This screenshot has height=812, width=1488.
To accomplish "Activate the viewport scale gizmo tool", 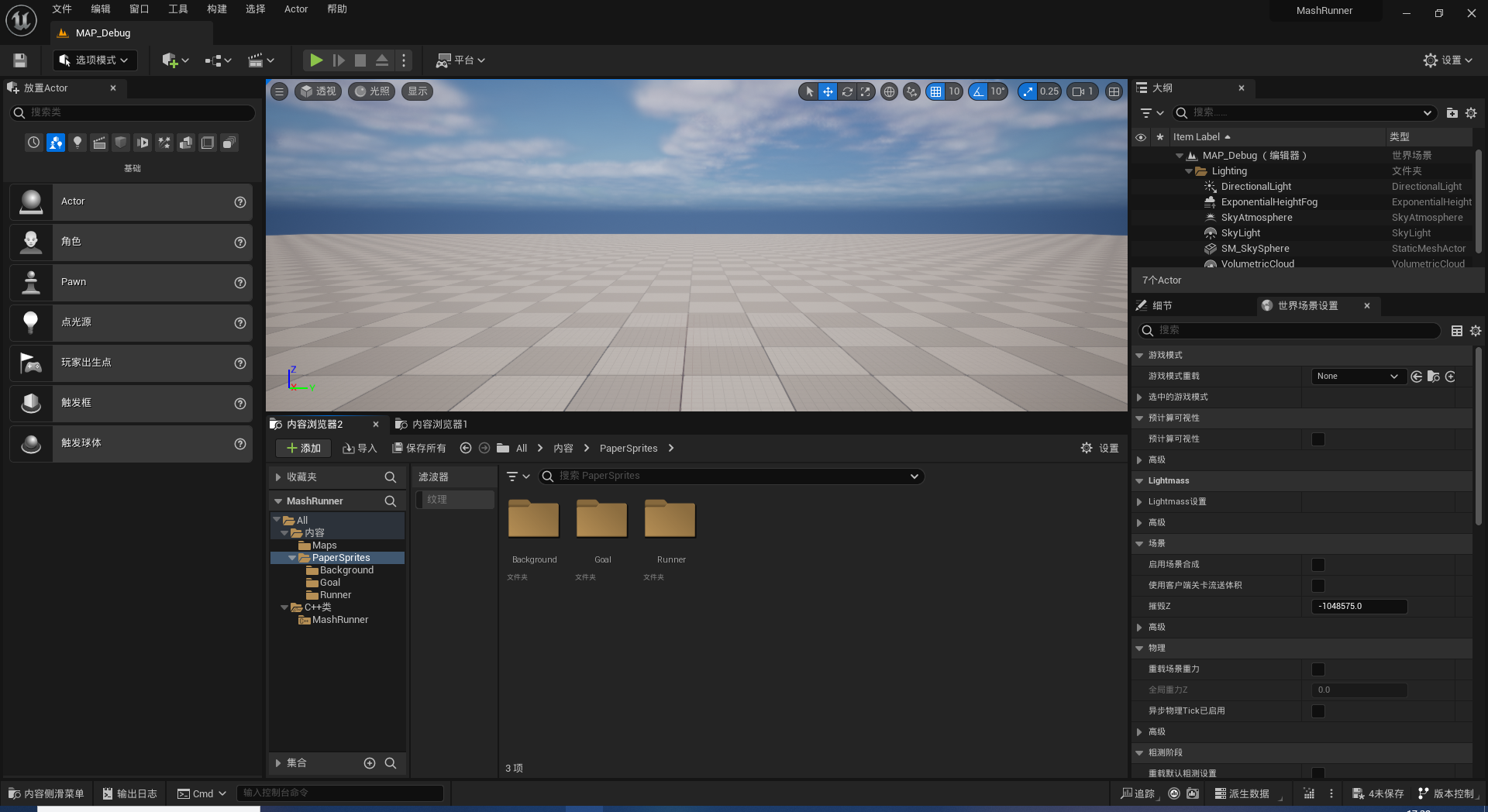I will [x=866, y=91].
